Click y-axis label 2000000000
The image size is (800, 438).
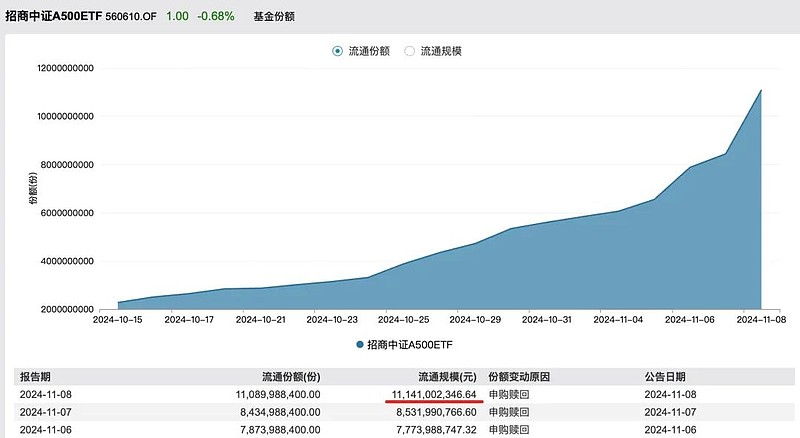point(67,309)
